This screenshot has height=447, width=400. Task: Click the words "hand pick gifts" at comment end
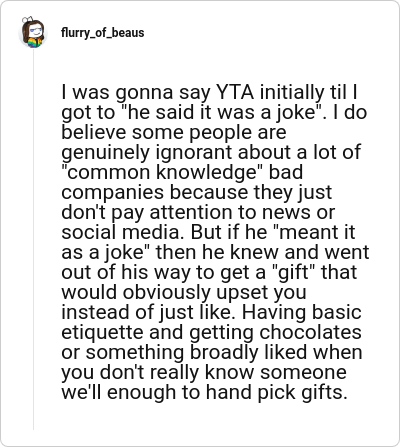276,392
